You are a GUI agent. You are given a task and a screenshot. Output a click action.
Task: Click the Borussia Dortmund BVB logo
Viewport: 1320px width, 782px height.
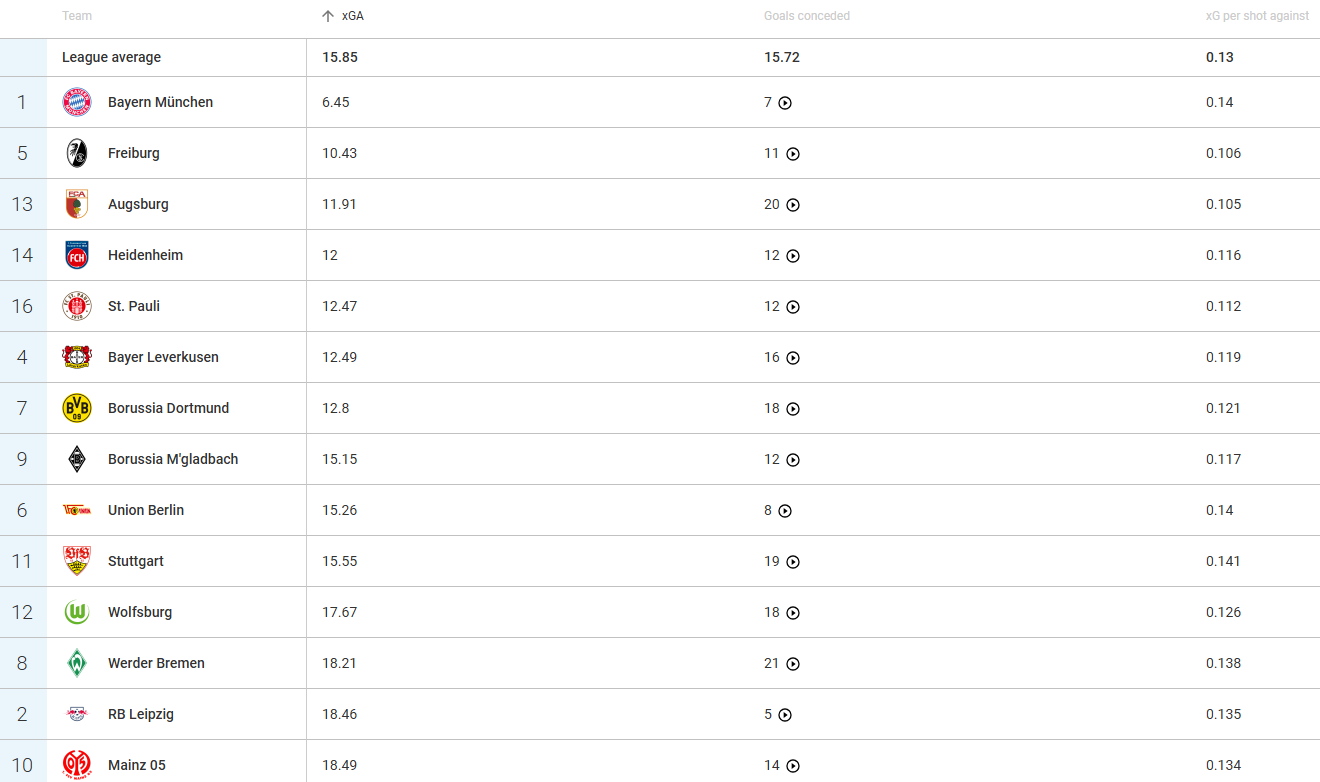(x=77, y=408)
